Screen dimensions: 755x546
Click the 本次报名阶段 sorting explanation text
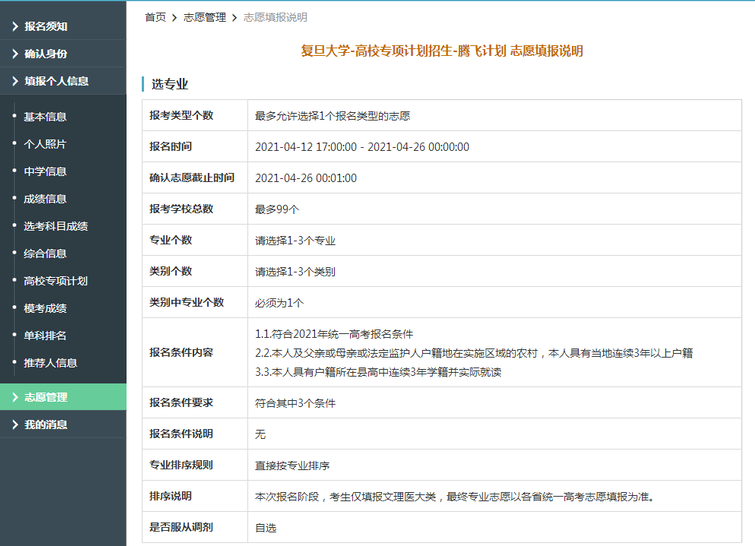click(x=455, y=496)
